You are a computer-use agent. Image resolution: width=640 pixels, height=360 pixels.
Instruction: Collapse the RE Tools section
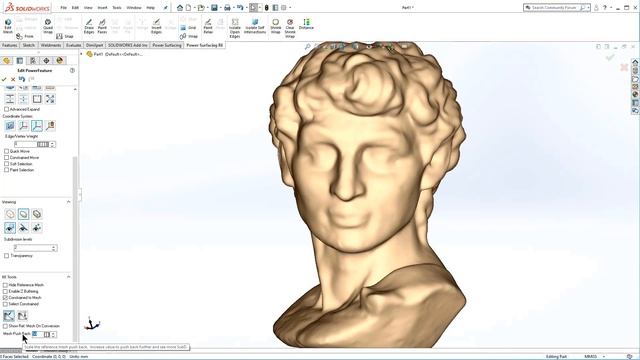tap(69, 277)
